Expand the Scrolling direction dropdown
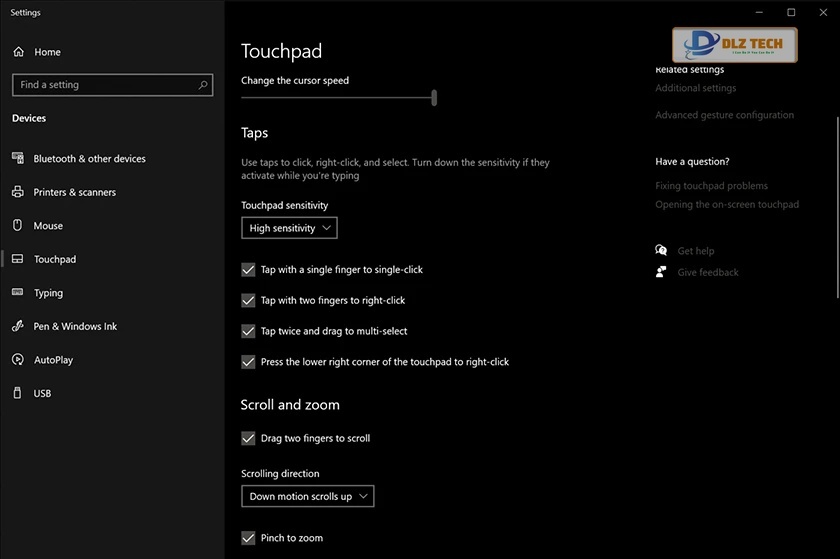This screenshot has width=840, height=559. [308, 496]
